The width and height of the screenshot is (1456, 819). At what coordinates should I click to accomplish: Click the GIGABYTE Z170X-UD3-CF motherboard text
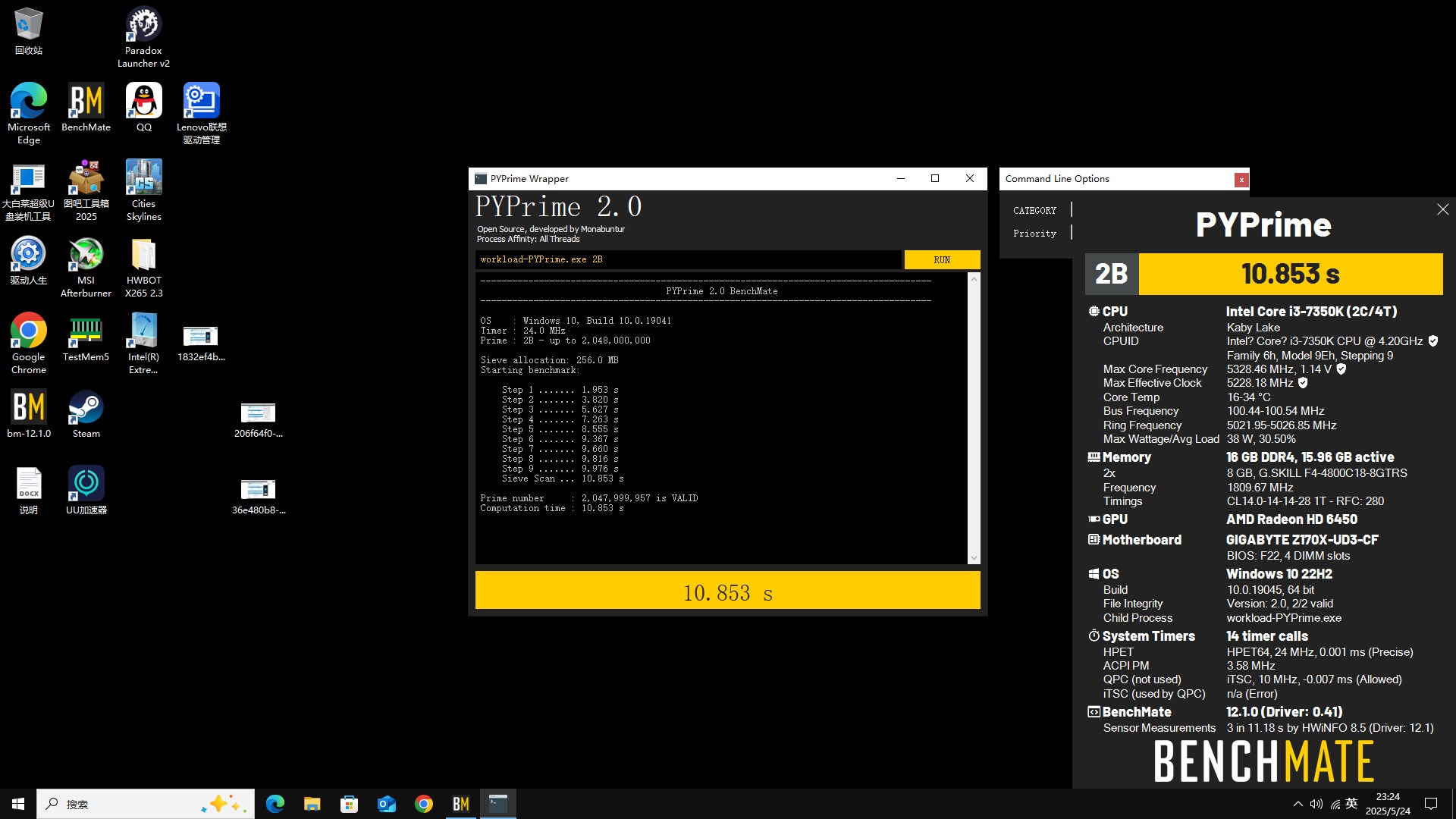click(x=1302, y=540)
